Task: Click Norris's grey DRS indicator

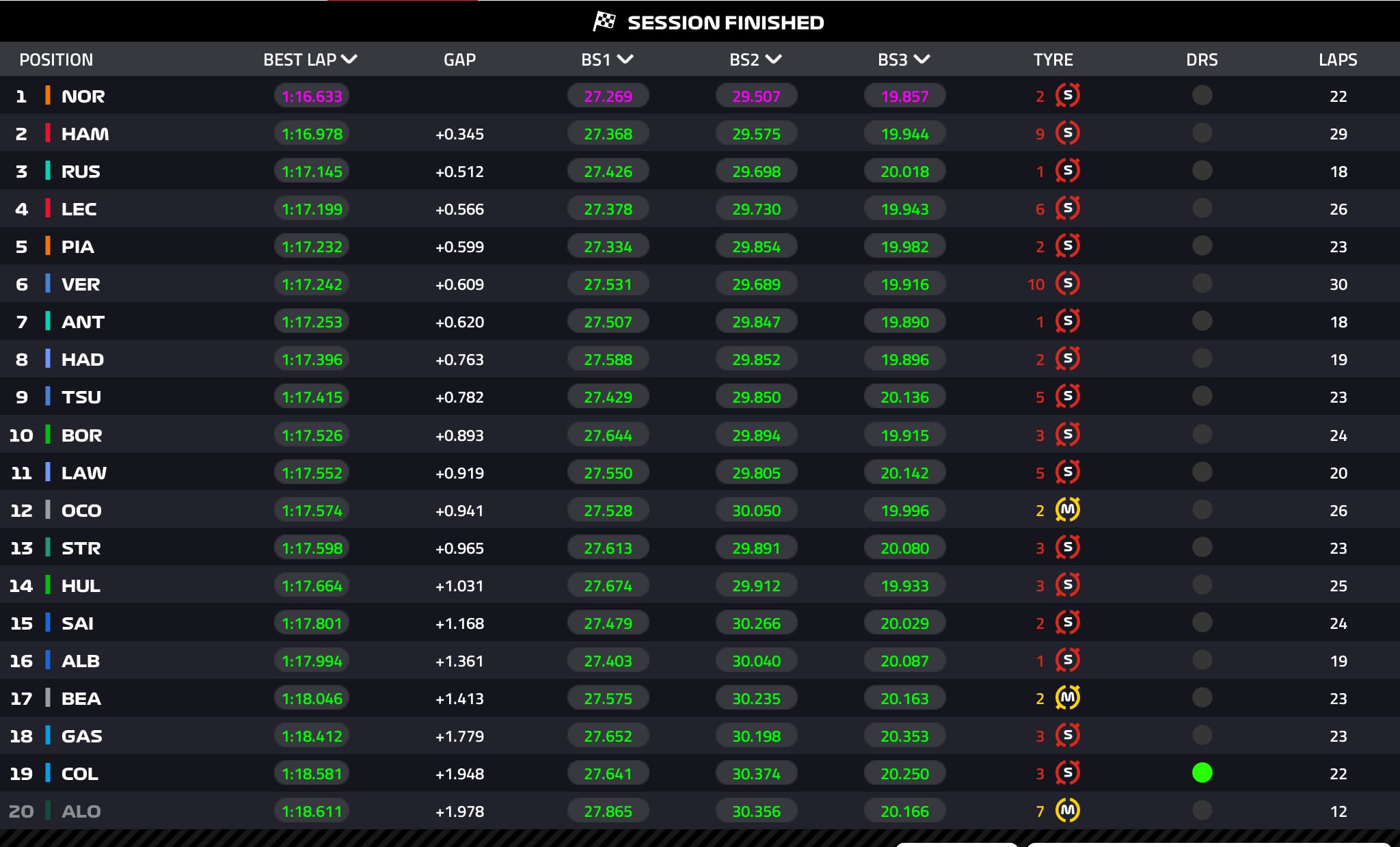Action: pyautogui.click(x=1202, y=95)
